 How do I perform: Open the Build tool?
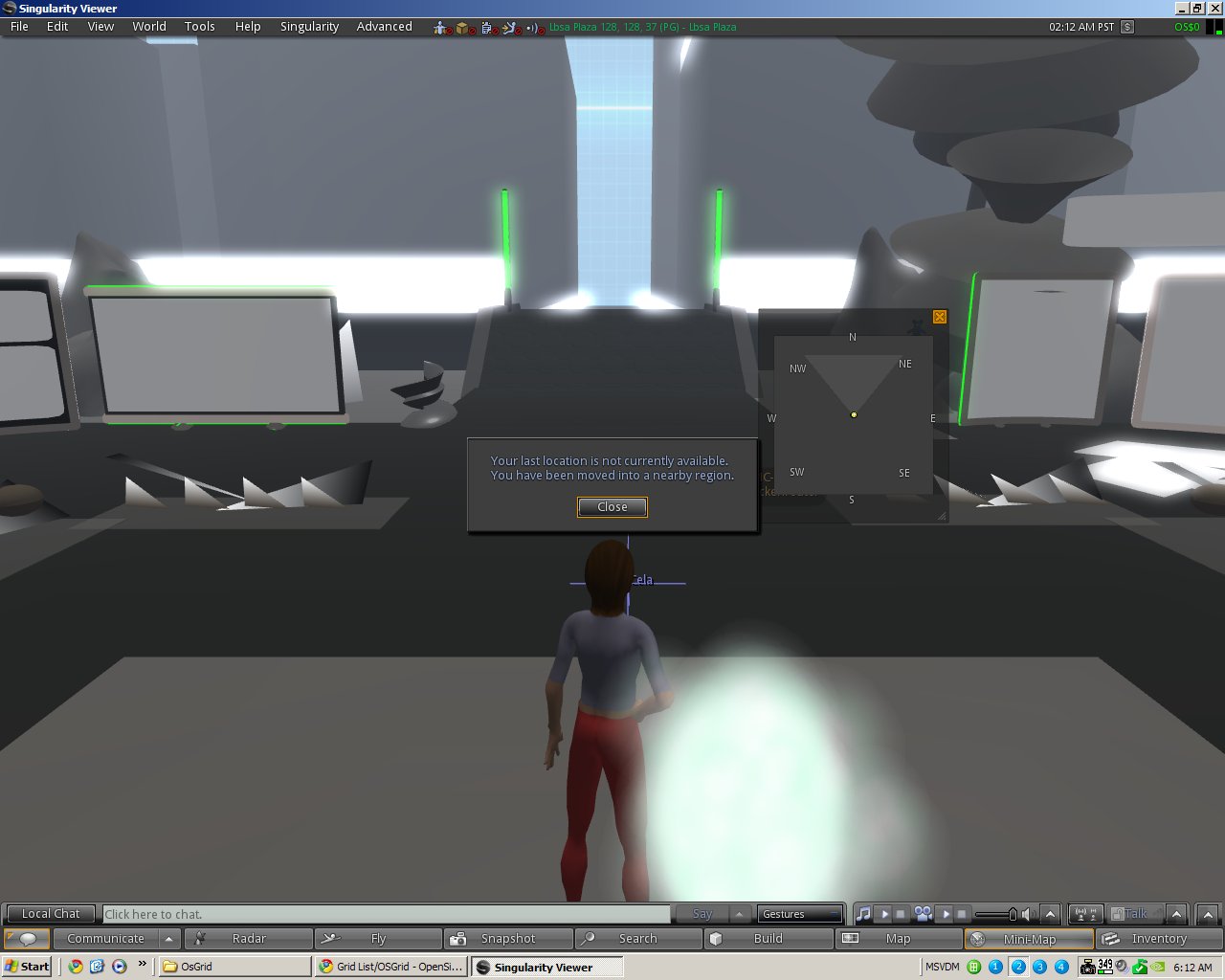[768, 938]
